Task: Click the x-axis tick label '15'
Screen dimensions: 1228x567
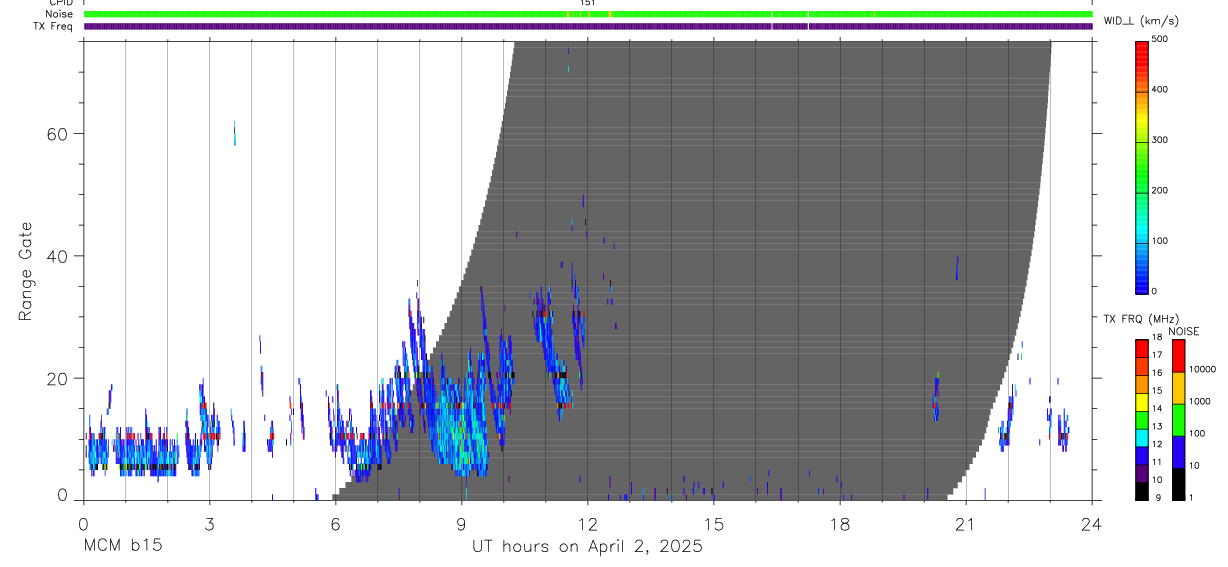Action: (x=713, y=524)
